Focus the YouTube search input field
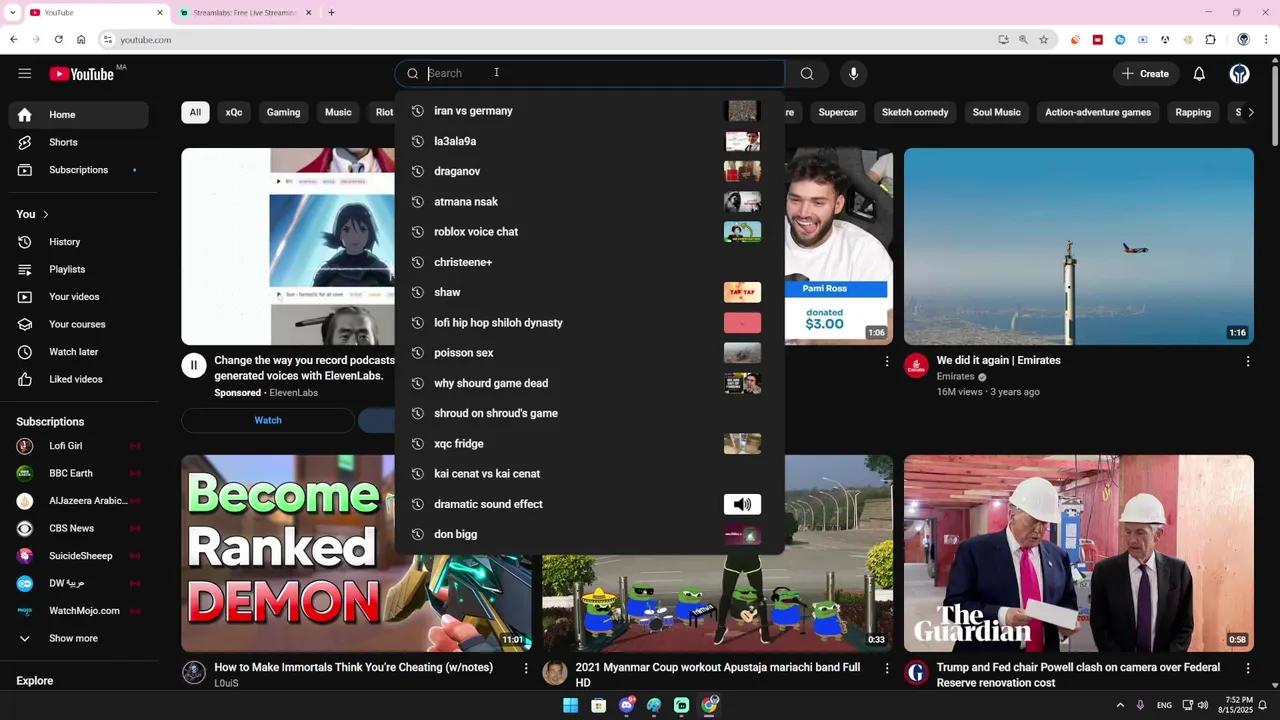 click(x=590, y=73)
